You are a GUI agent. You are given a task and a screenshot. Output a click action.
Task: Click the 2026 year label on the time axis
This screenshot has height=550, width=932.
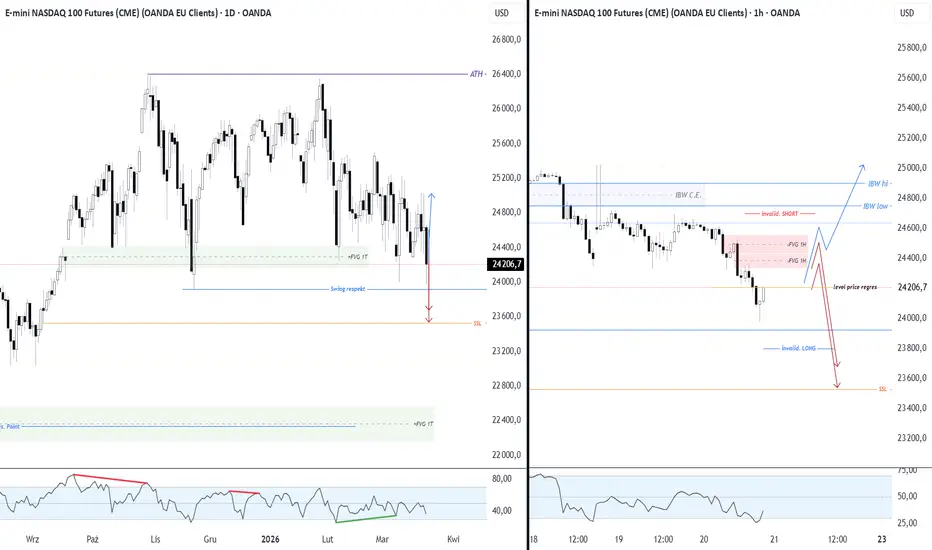click(x=270, y=539)
